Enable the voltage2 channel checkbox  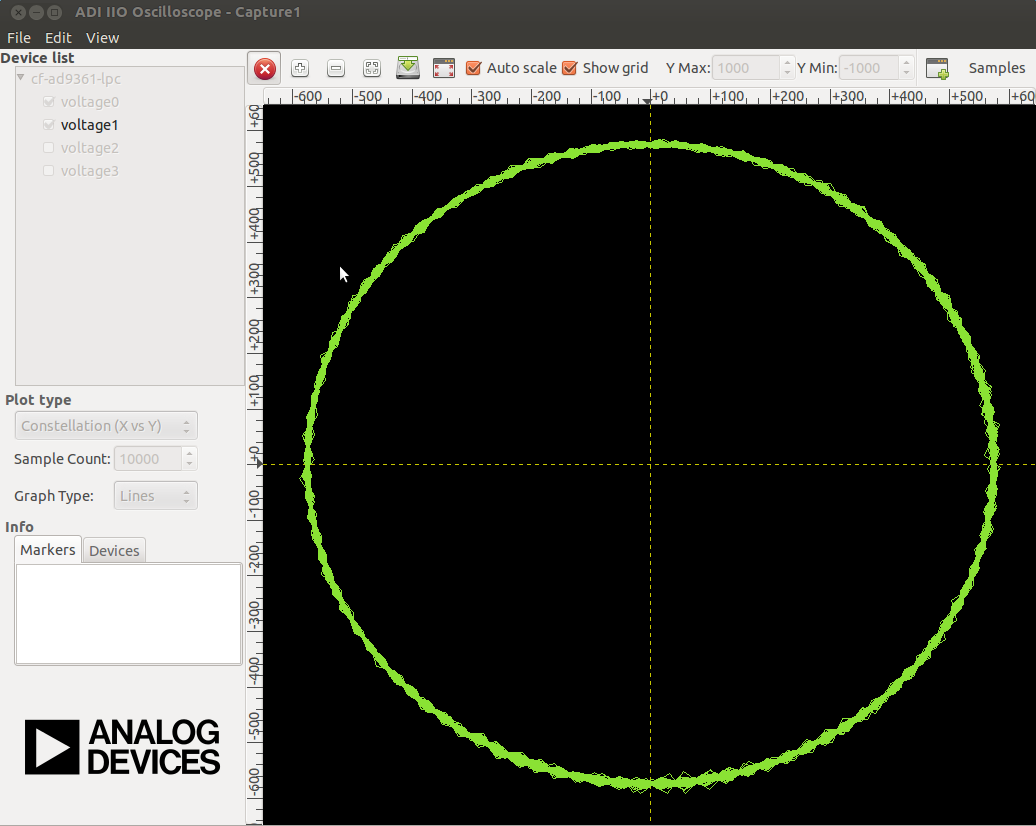click(x=48, y=147)
